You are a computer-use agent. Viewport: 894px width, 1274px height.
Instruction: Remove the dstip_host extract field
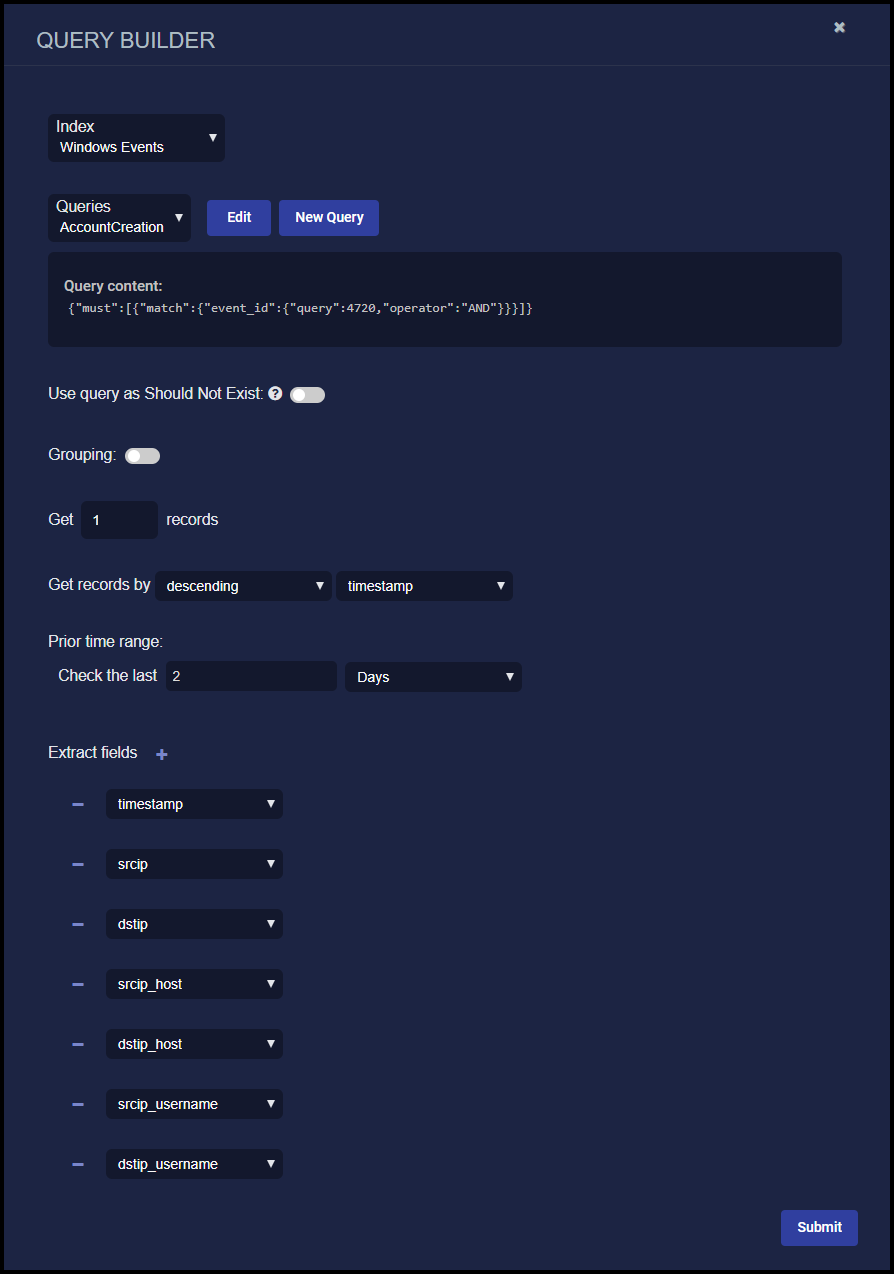(77, 1044)
